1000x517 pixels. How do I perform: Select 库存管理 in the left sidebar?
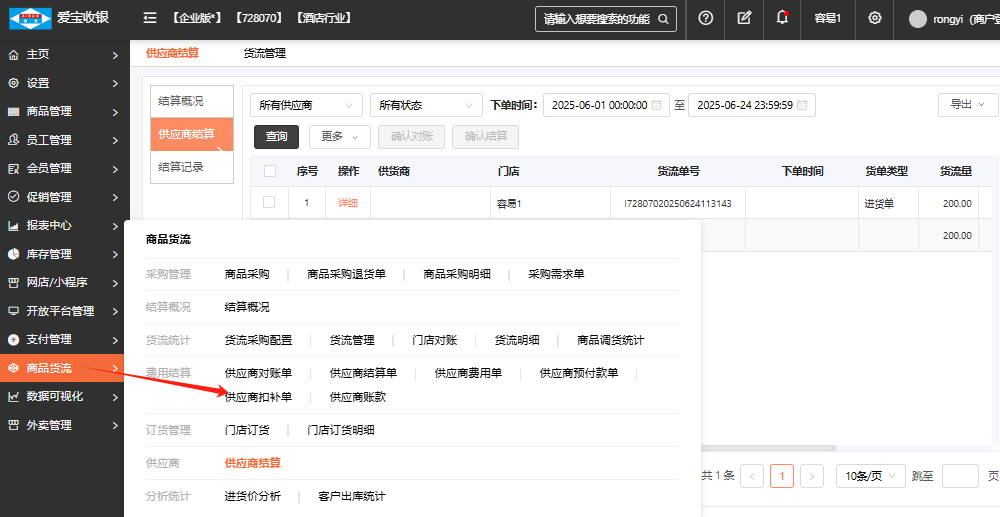click(49, 254)
